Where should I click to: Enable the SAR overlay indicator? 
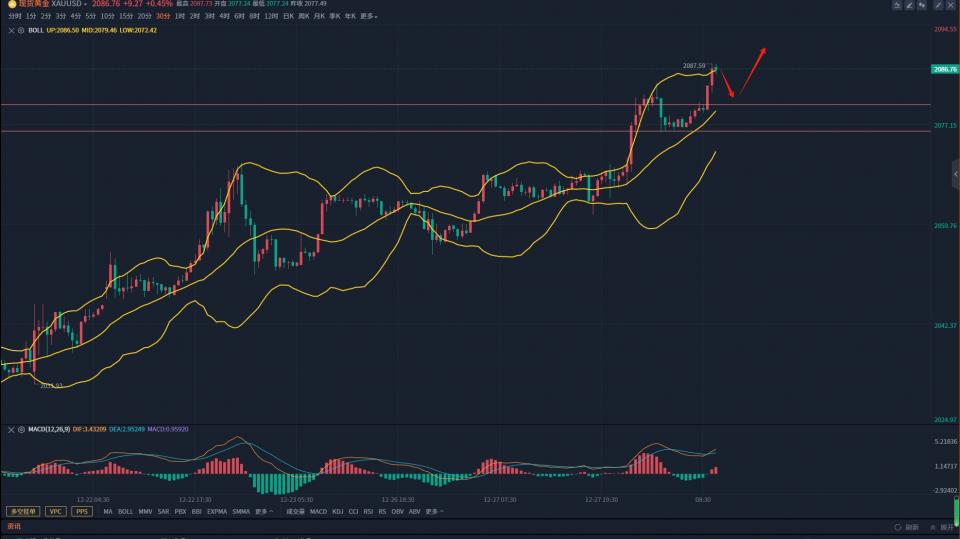point(163,511)
